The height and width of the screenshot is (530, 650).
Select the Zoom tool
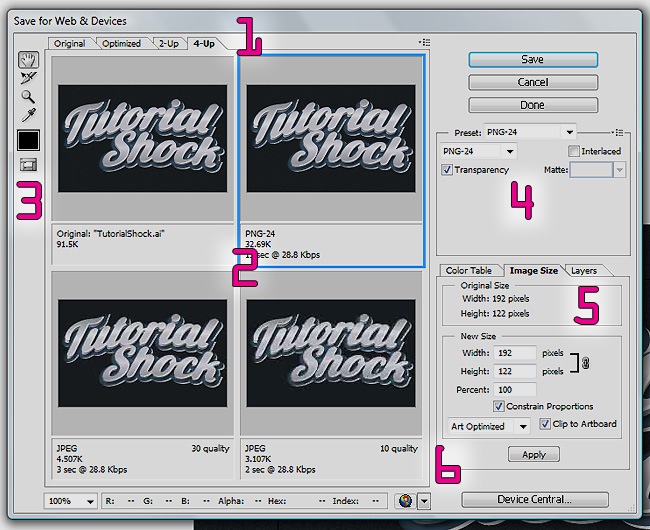tap(28, 96)
